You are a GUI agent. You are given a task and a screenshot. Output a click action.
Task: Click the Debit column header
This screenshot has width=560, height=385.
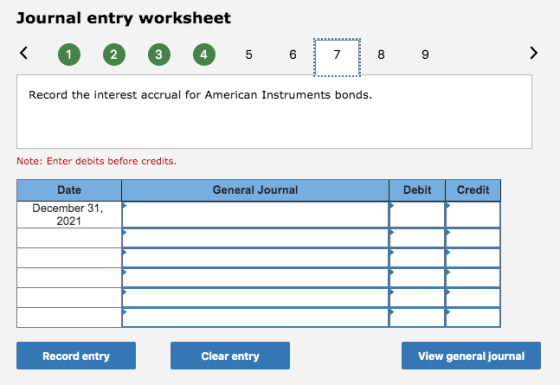[417, 190]
